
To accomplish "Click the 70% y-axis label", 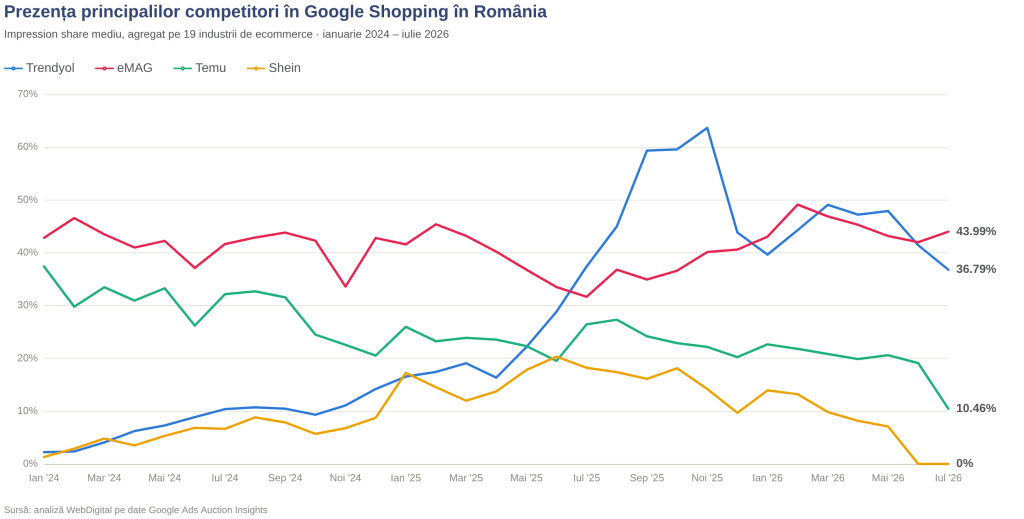I will pyautogui.click(x=27, y=94).
